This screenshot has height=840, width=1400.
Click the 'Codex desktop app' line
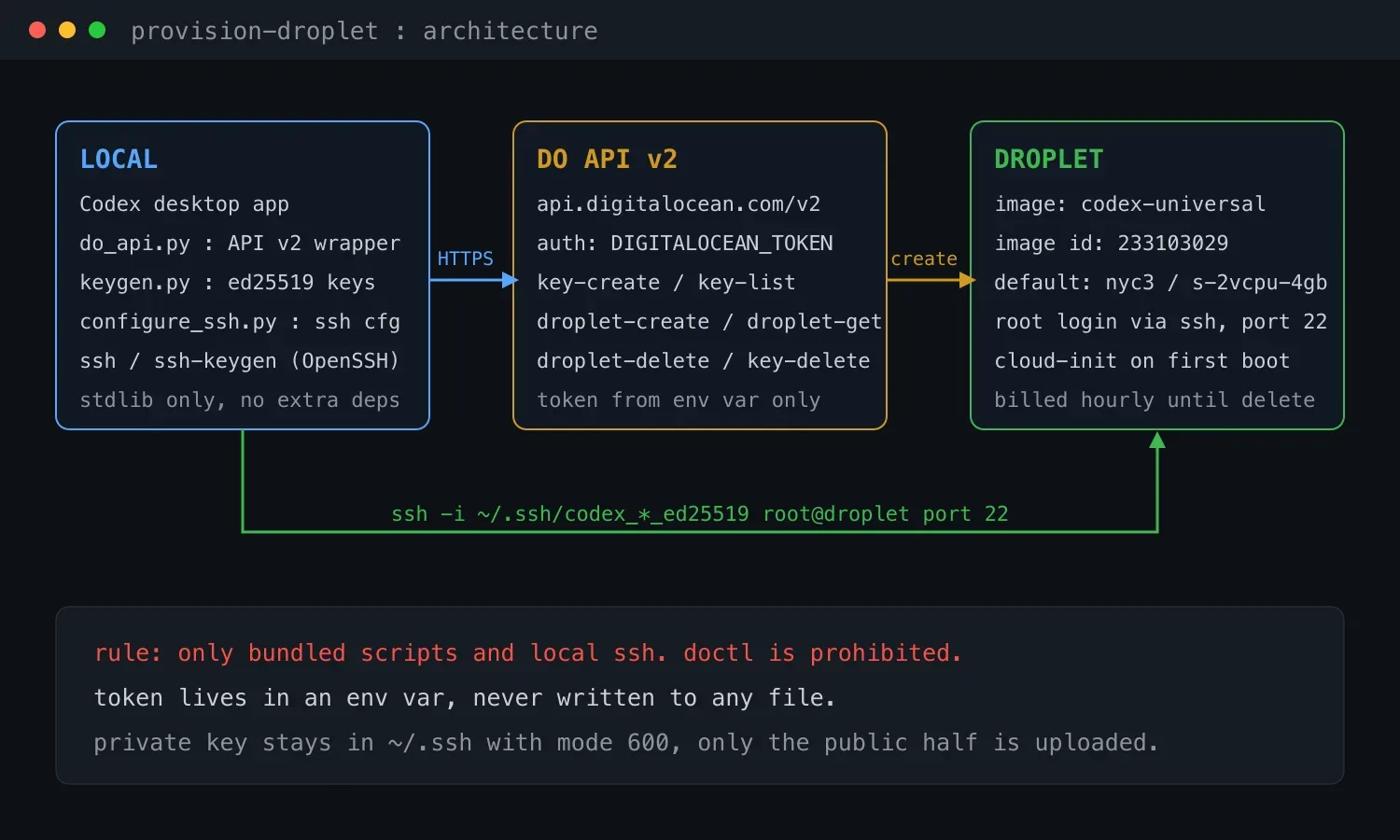click(184, 204)
